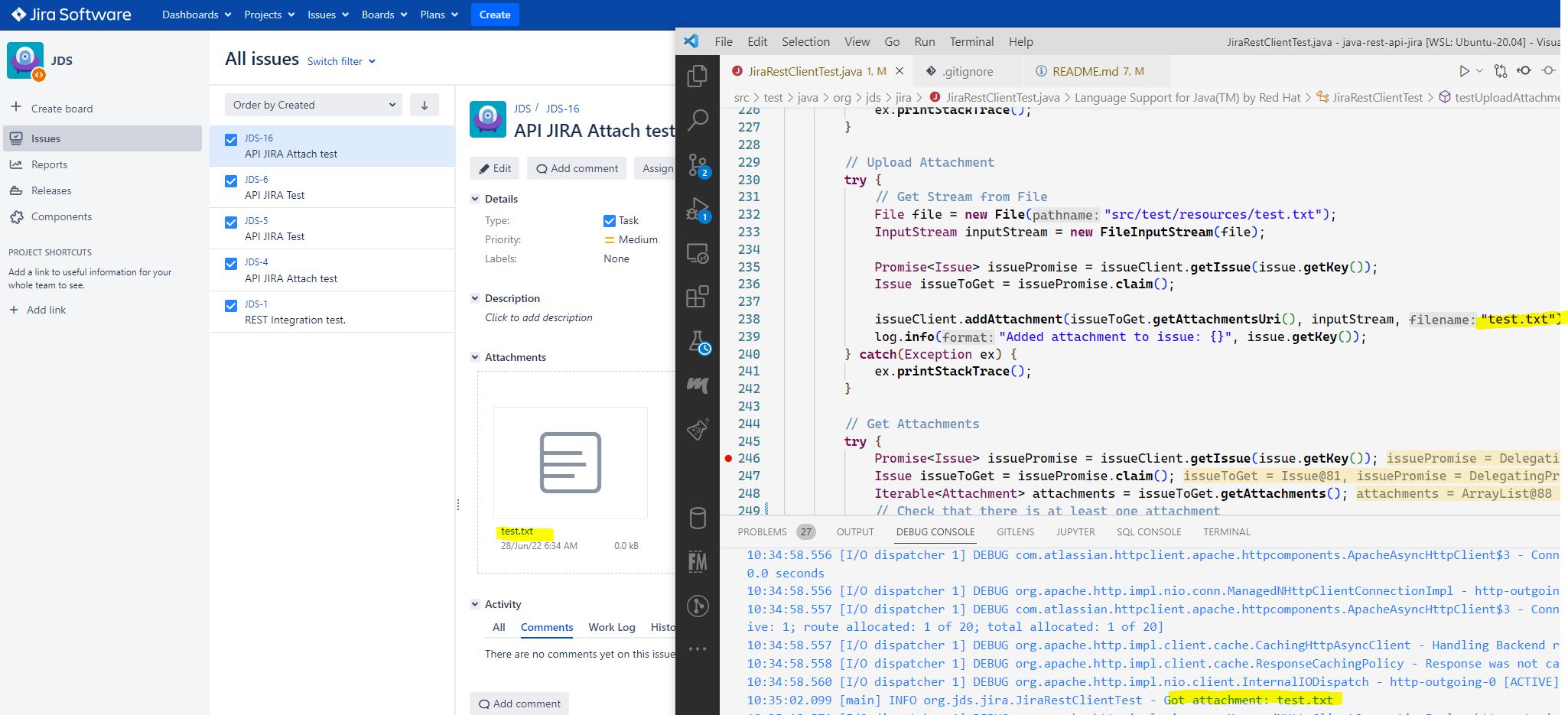Click the Run Java play icon

(1463, 71)
